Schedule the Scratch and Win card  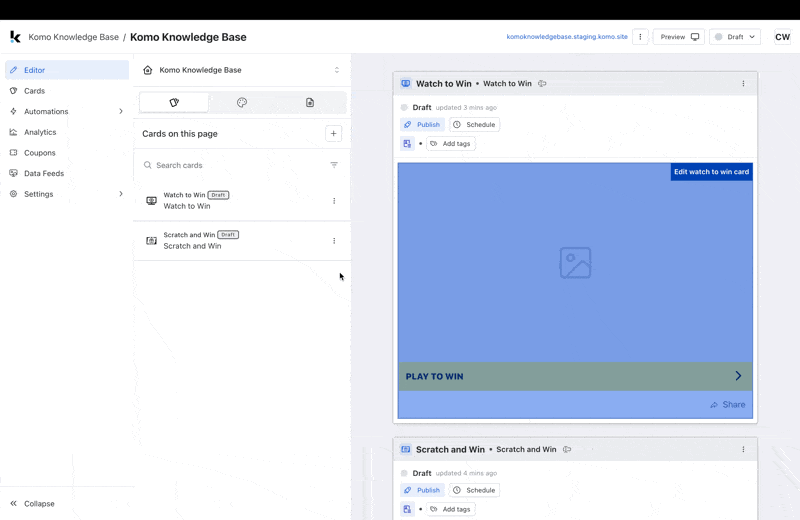(474, 490)
